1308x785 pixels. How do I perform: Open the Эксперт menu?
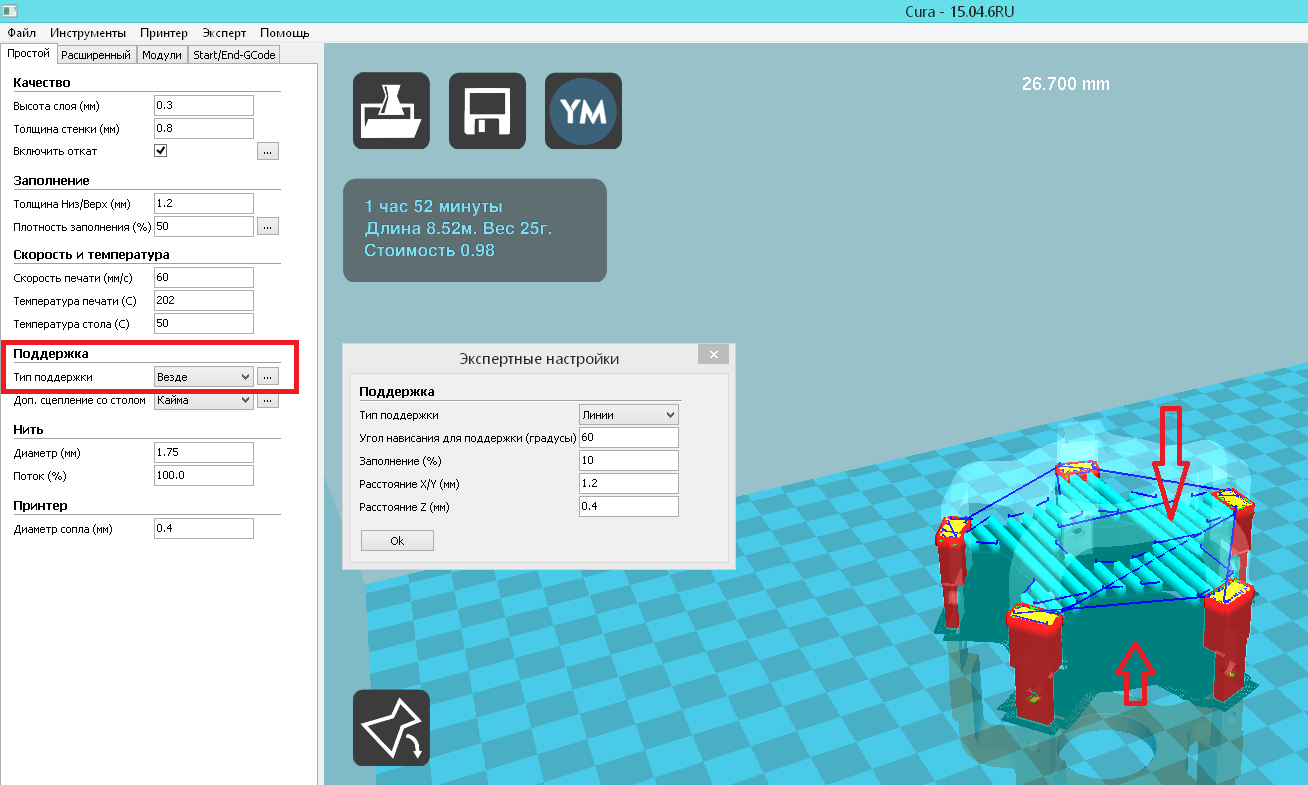pos(223,33)
